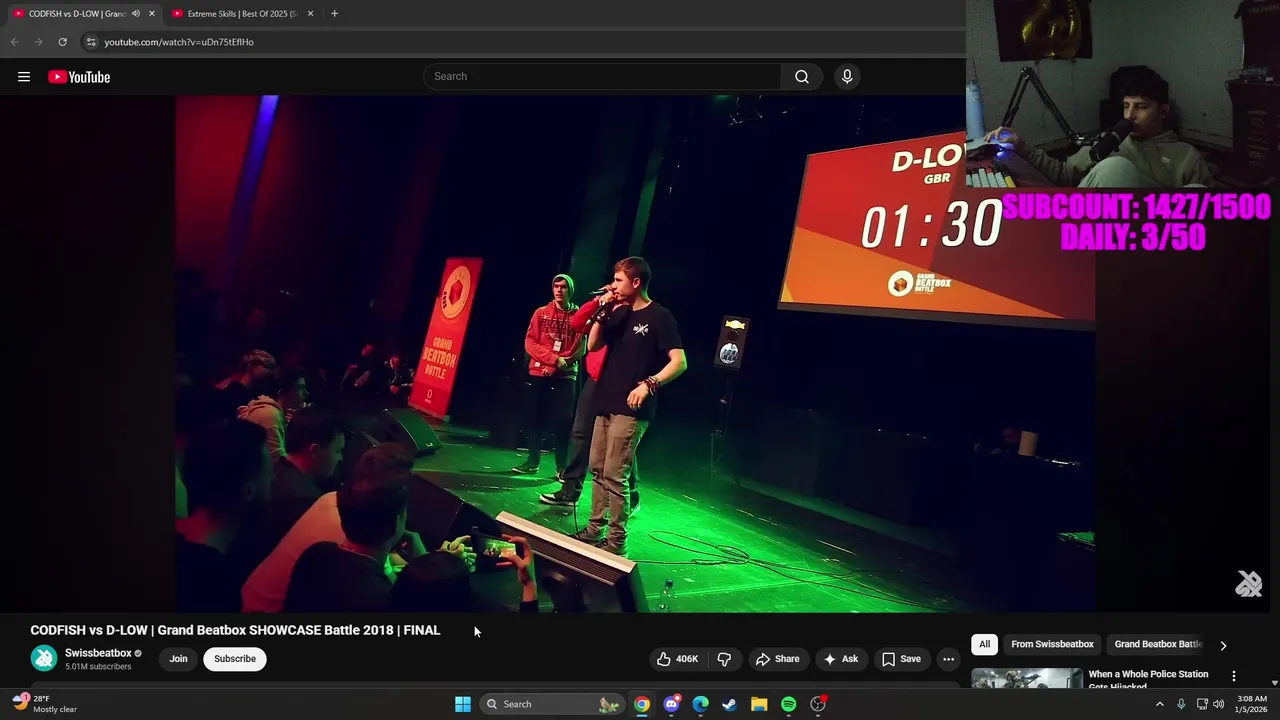Open Microsoft Edge from the taskbar
The width and height of the screenshot is (1280, 720).
pos(700,704)
